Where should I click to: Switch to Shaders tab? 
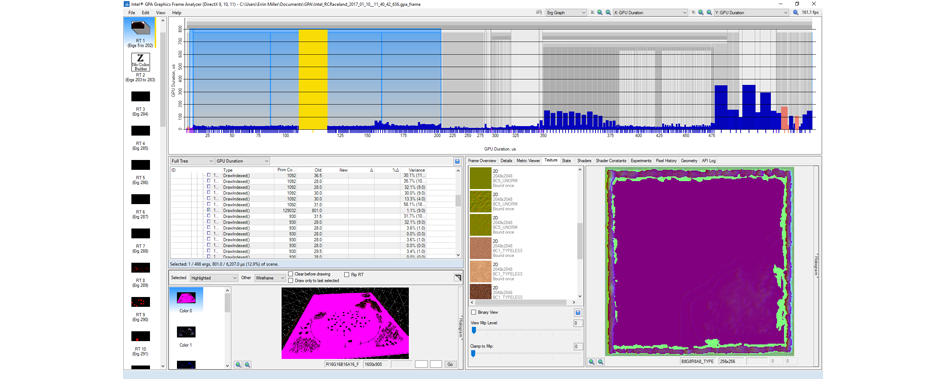coord(584,161)
